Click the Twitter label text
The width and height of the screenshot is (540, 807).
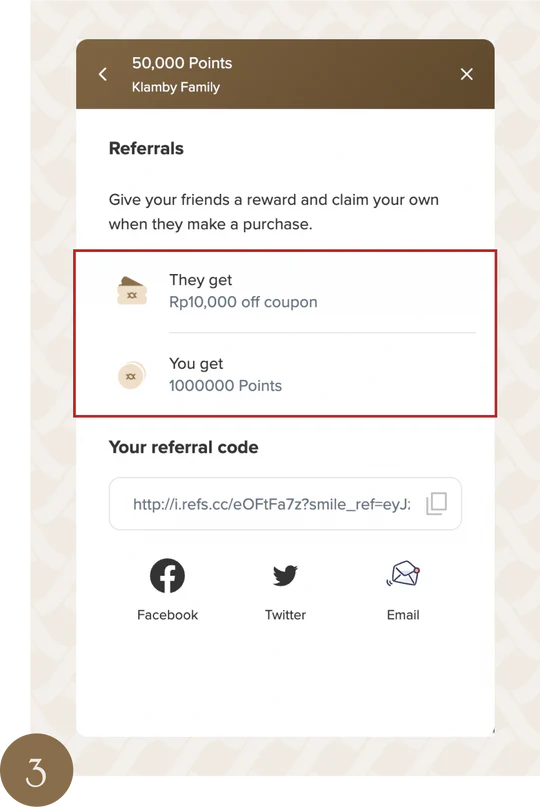tap(285, 615)
